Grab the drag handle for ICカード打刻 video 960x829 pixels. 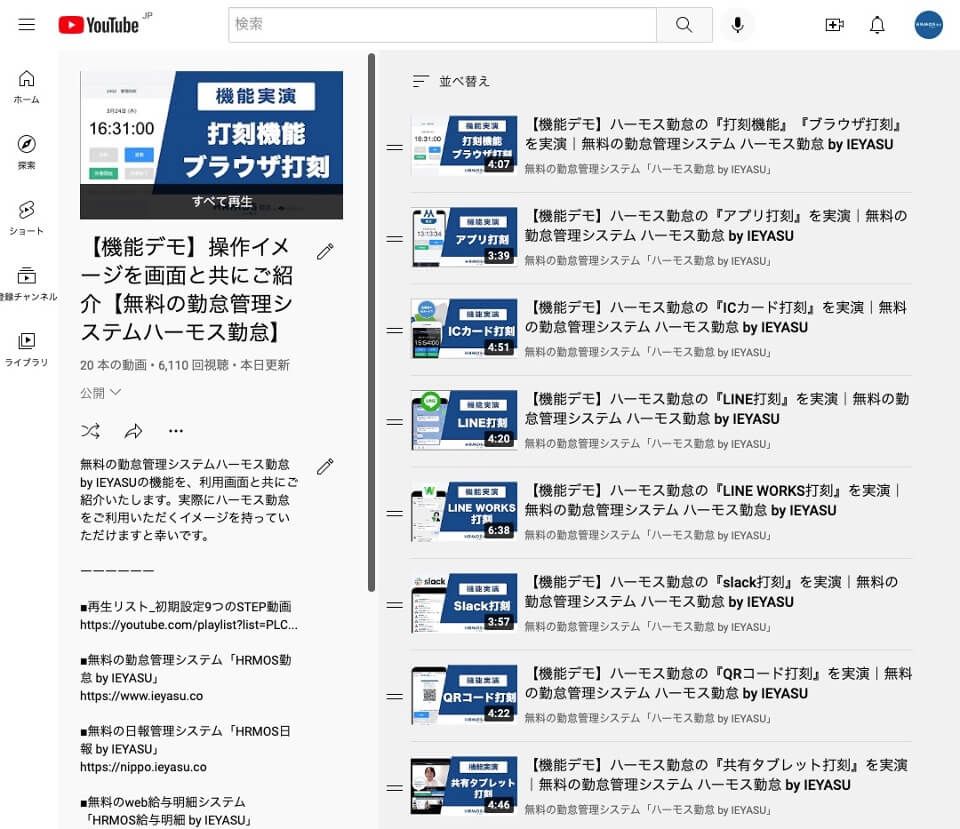[x=395, y=331]
